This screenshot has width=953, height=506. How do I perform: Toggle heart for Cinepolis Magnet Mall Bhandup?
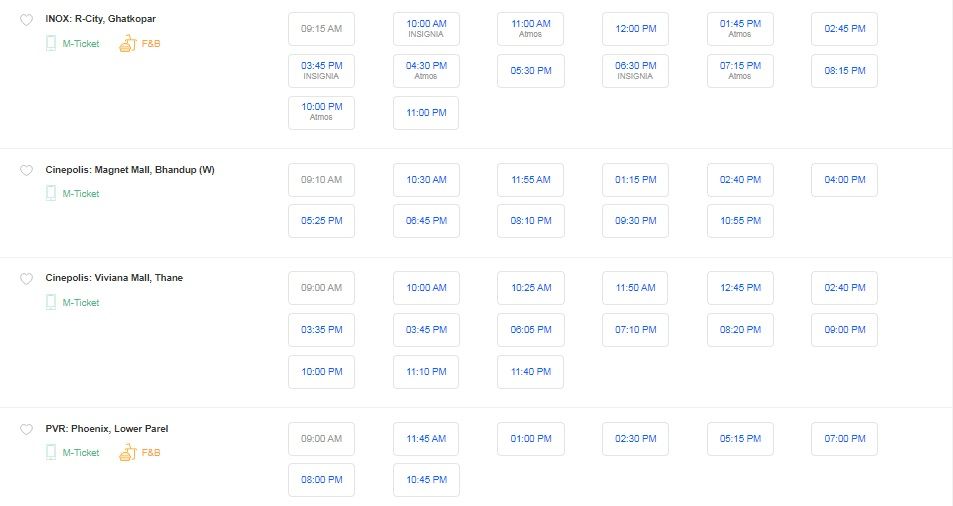point(26,171)
